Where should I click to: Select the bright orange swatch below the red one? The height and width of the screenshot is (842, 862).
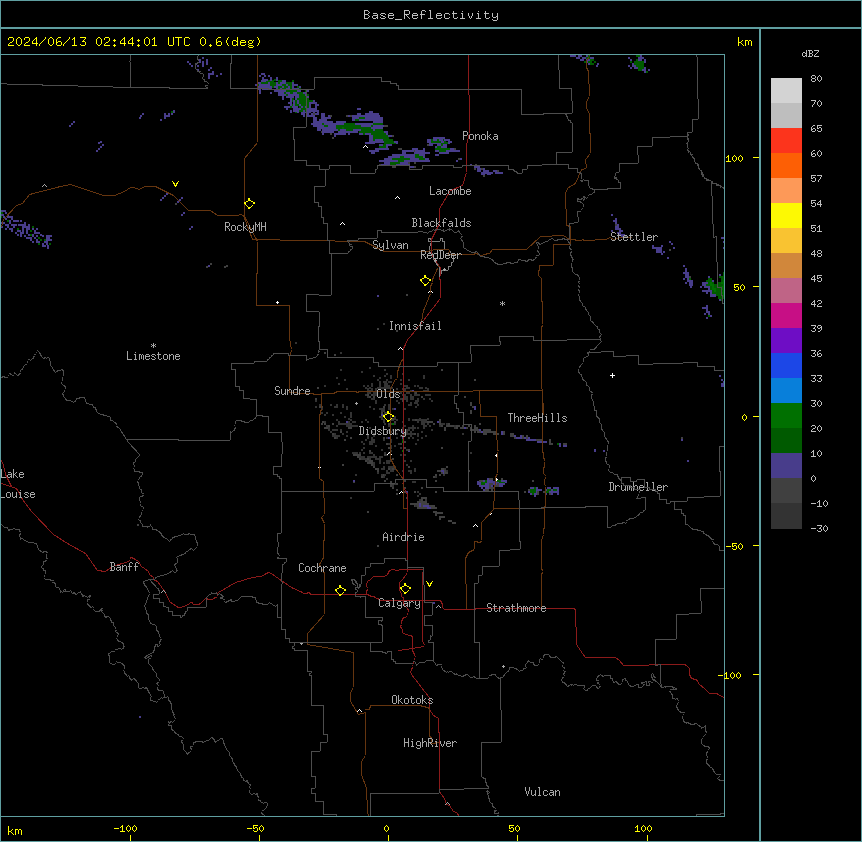click(786, 165)
